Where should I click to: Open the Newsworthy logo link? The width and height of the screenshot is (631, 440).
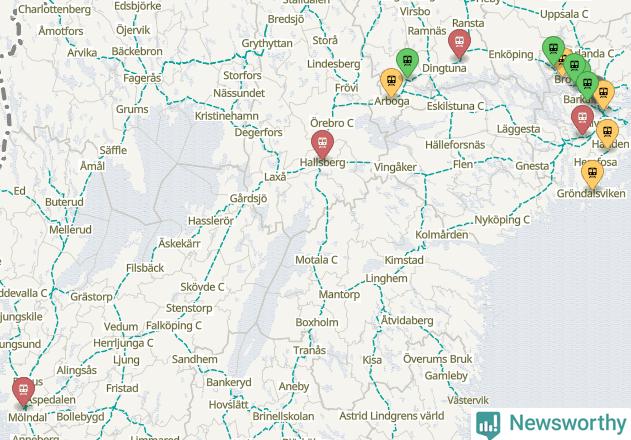click(551, 423)
